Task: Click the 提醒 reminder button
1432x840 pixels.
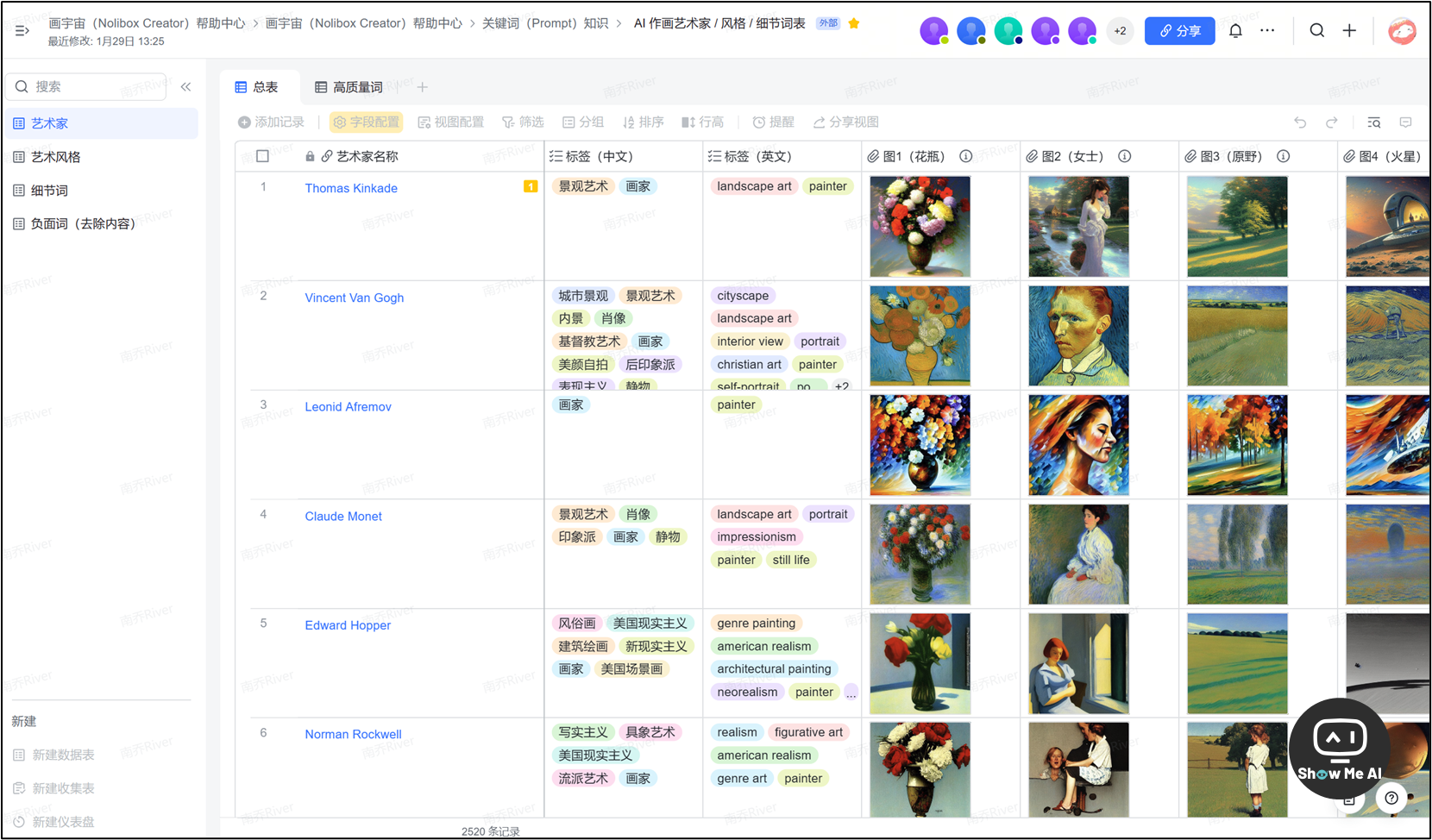Action: tap(773, 122)
